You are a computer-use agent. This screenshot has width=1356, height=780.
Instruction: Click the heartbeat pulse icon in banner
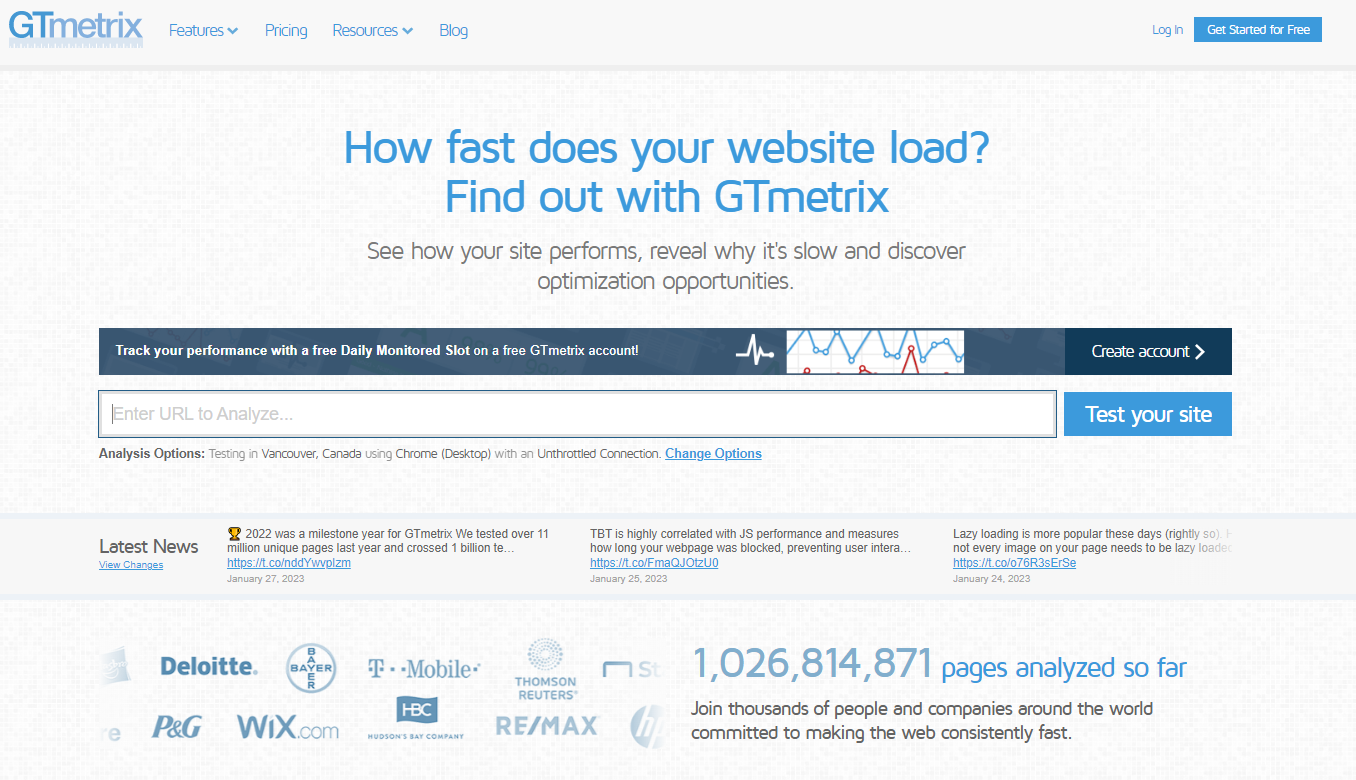(x=755, y=351)
